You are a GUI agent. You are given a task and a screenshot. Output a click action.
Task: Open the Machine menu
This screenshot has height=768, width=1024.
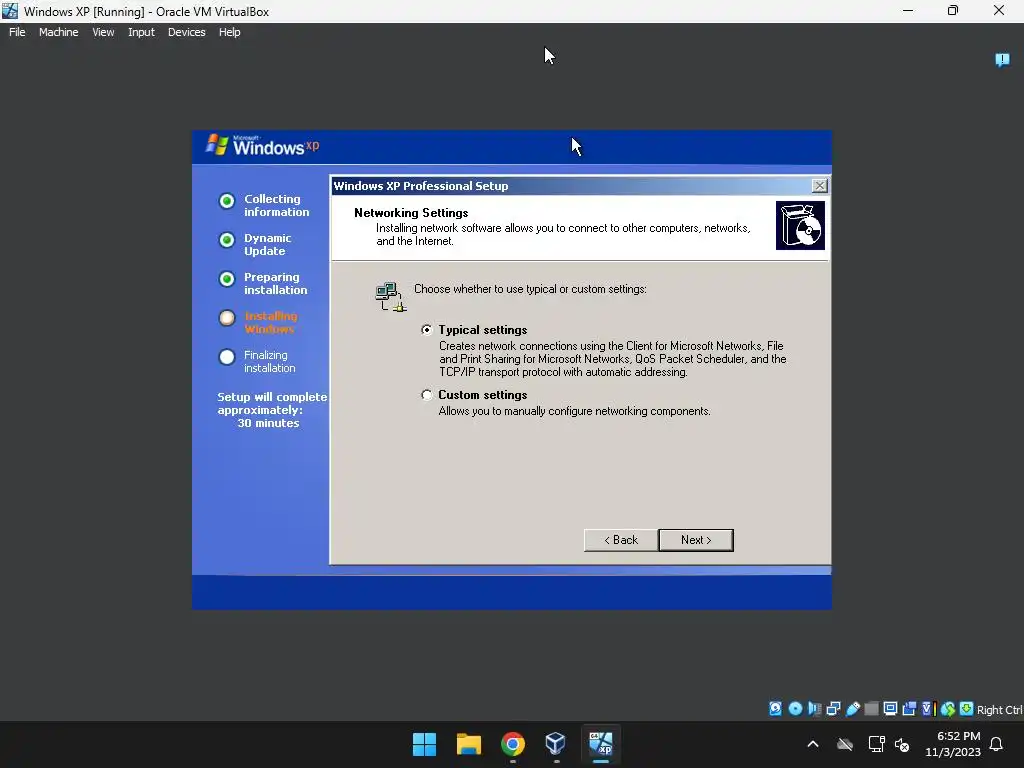(x=58, y=32)
